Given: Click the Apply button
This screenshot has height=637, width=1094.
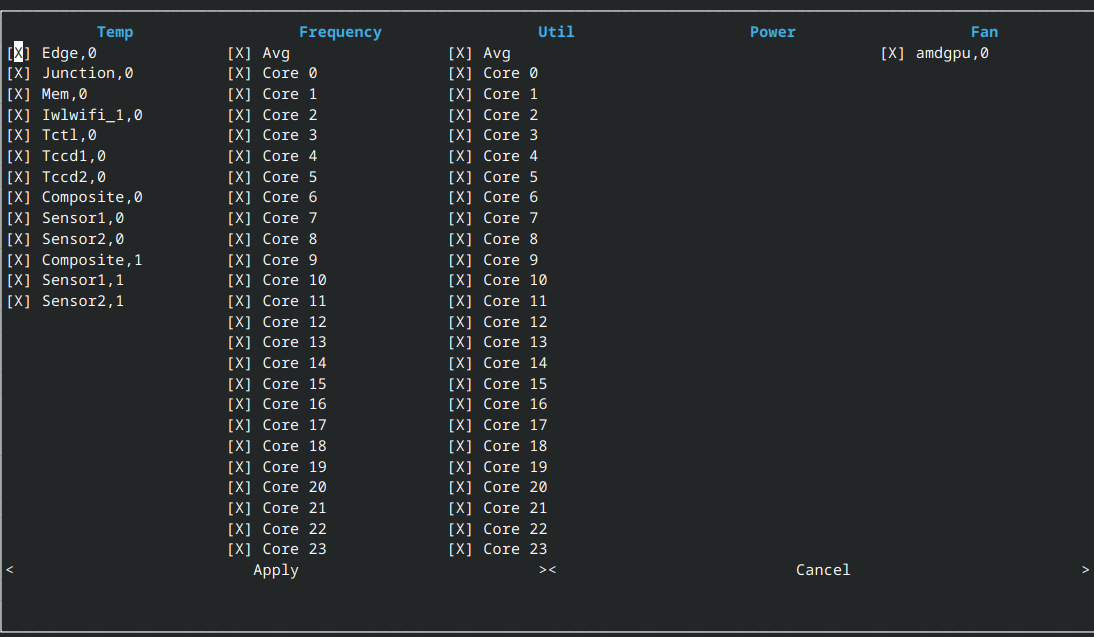Looking at the screenshot, I should [x=276, y=571].
